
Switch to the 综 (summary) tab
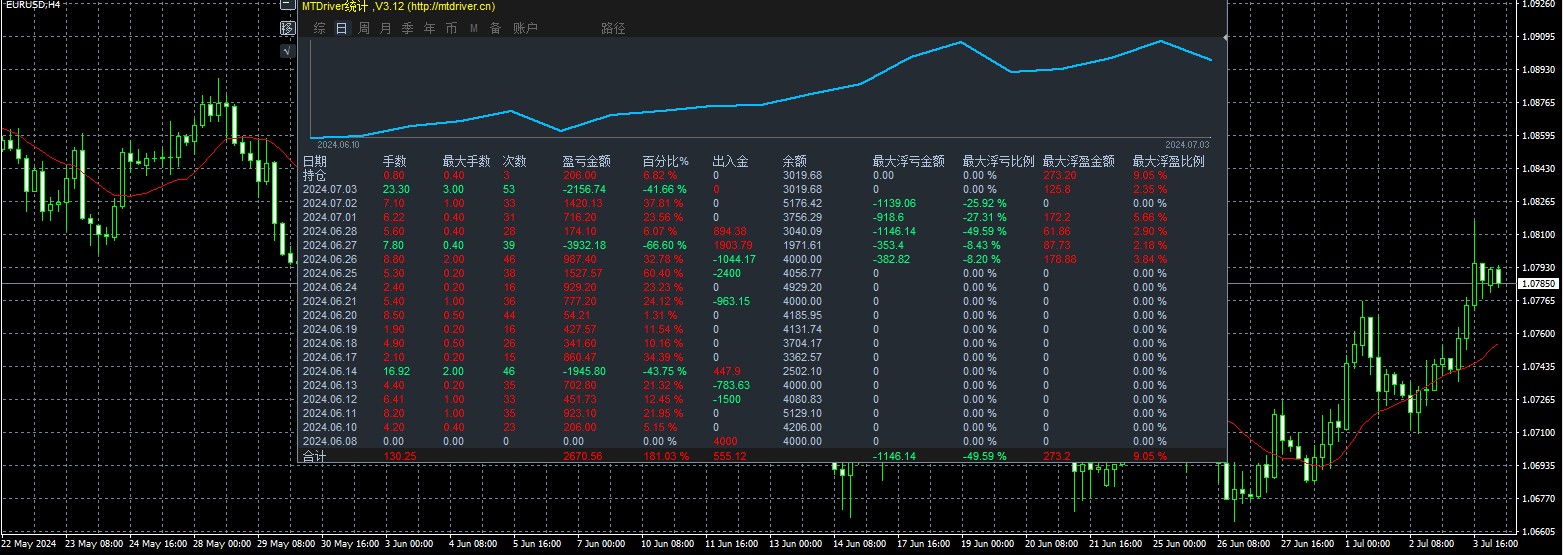click(320, 28)
